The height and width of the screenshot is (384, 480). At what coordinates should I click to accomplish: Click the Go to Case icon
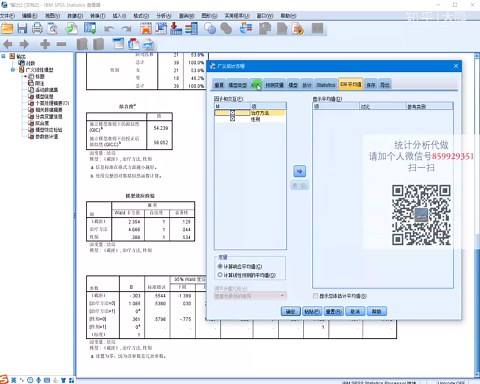[x=161, y=29]
